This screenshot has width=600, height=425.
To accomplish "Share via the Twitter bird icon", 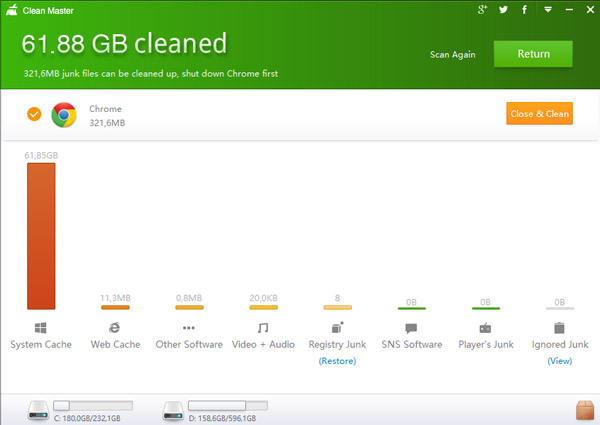I will tap(503, 10).
